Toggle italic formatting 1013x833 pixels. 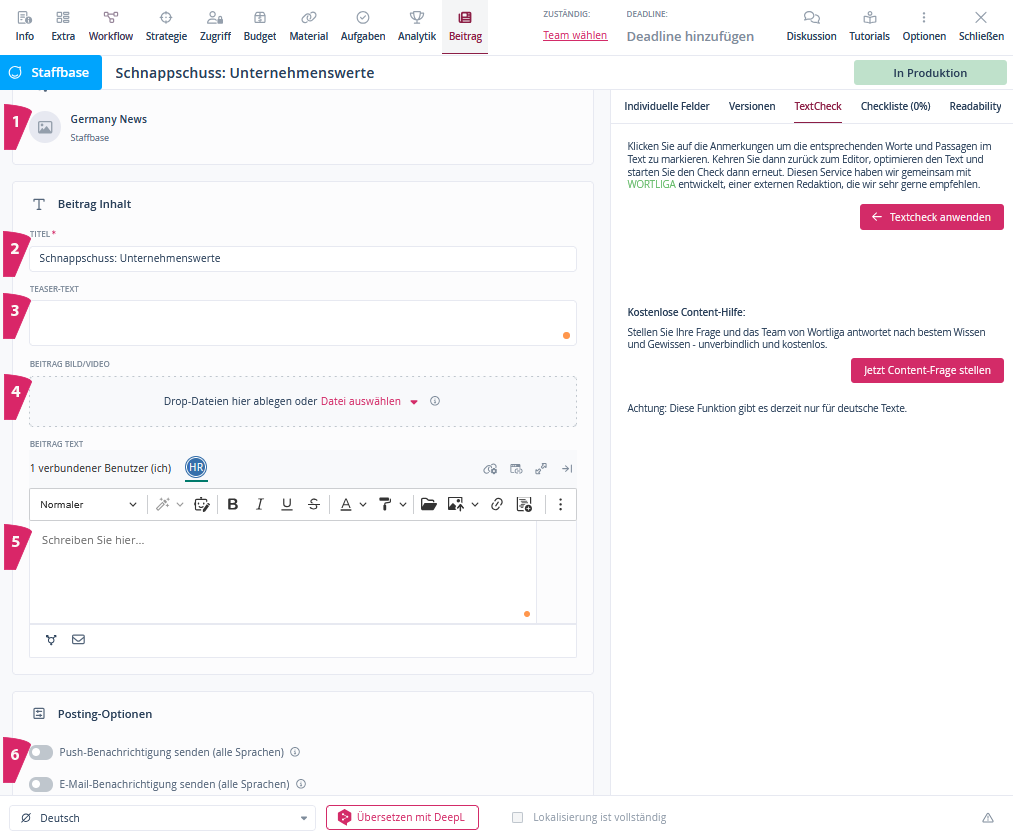tap(260, 504)
